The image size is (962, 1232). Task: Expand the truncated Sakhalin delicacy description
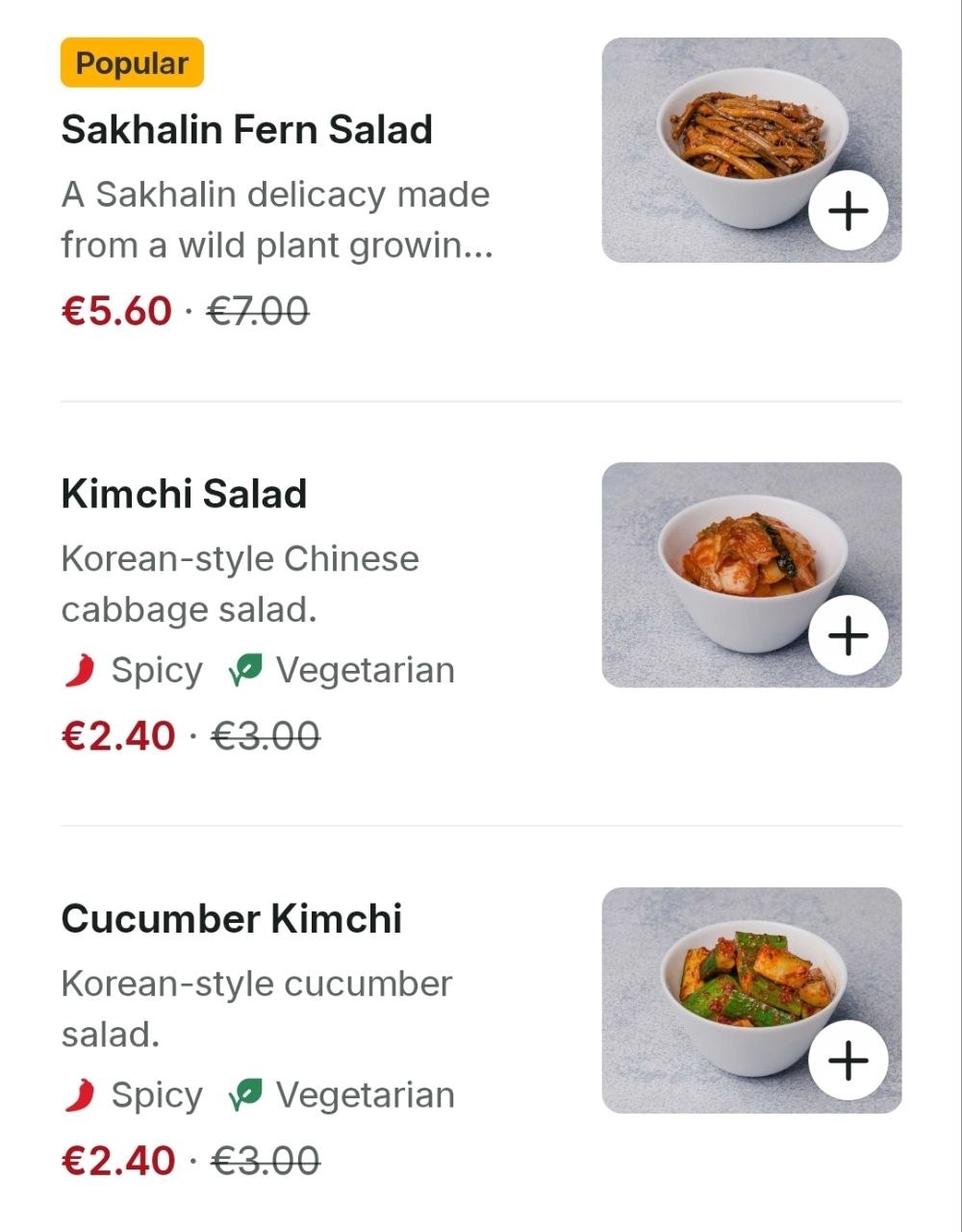276,219
